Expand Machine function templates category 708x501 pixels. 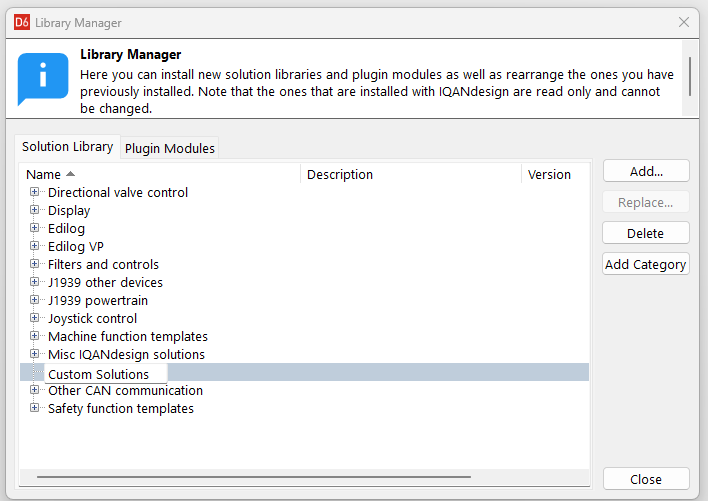coord(34,336)
